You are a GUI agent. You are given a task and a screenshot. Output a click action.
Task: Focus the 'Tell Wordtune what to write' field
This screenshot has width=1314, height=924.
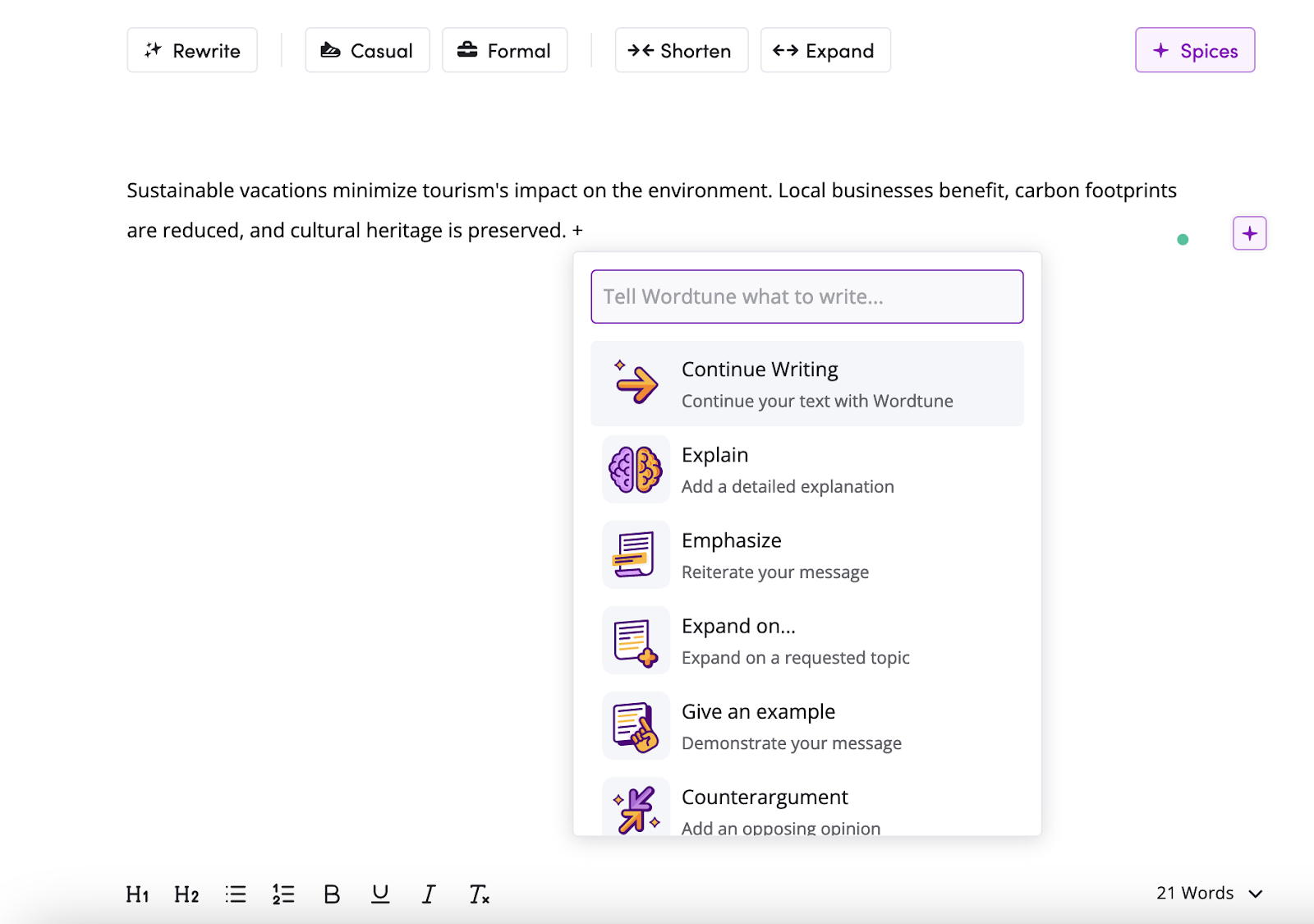807,297
